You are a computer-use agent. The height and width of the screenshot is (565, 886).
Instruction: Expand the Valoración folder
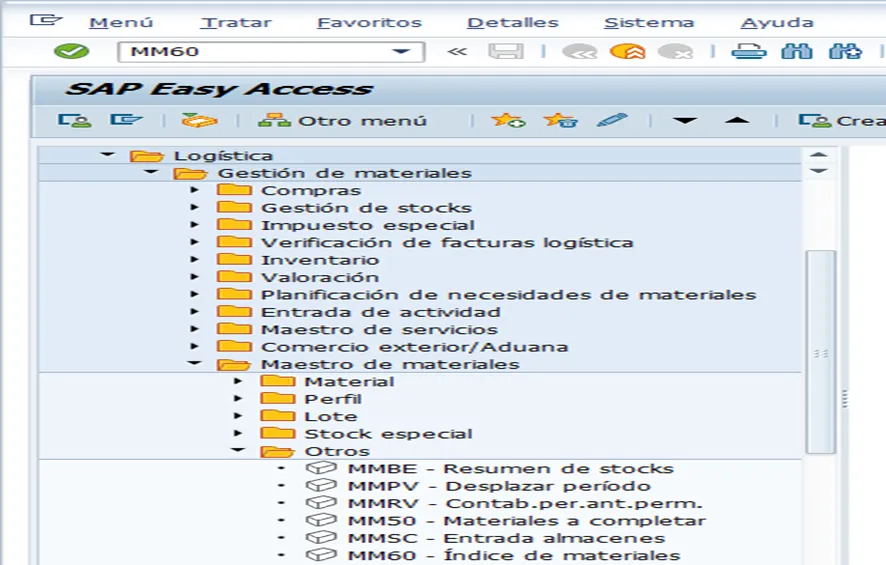pyautogui.click(x=194, y=277)
